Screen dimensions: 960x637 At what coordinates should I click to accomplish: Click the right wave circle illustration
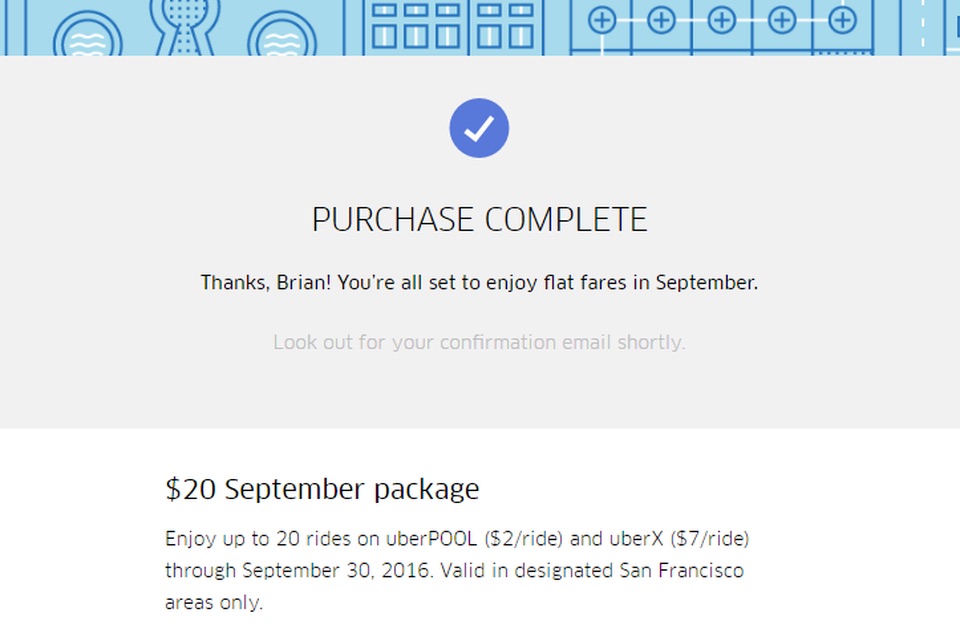pos(282,38)
